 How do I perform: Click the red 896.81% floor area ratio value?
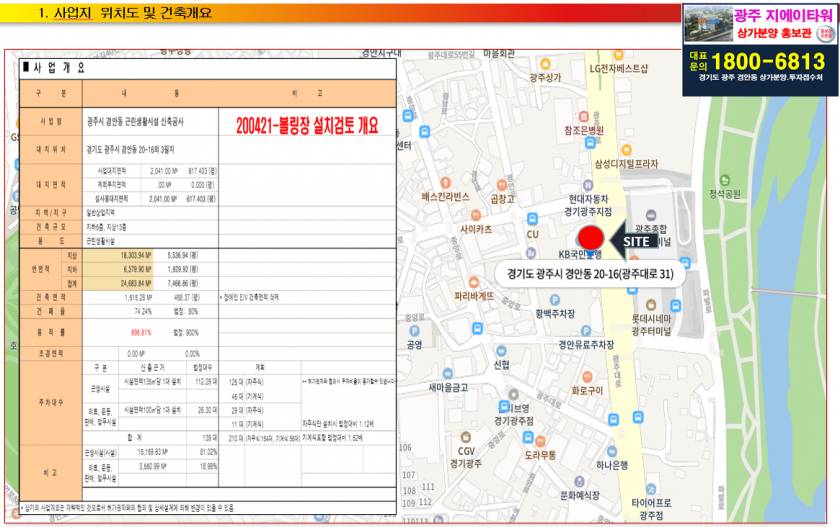point(141,333)
